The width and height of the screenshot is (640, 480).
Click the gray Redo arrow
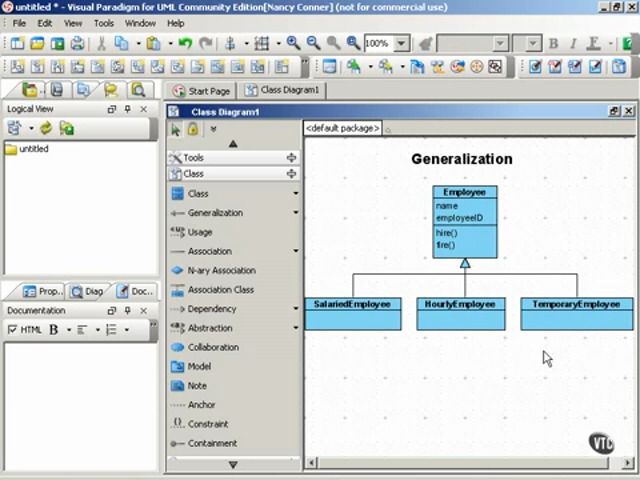206,43
